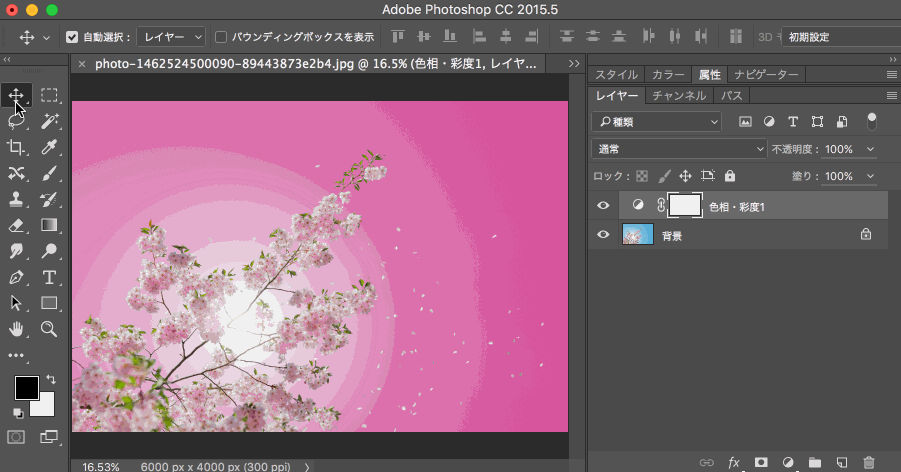The width and height of the screenshot is (901, 472).
Task: Select the Zoom tool
Action: coord(49,329)
